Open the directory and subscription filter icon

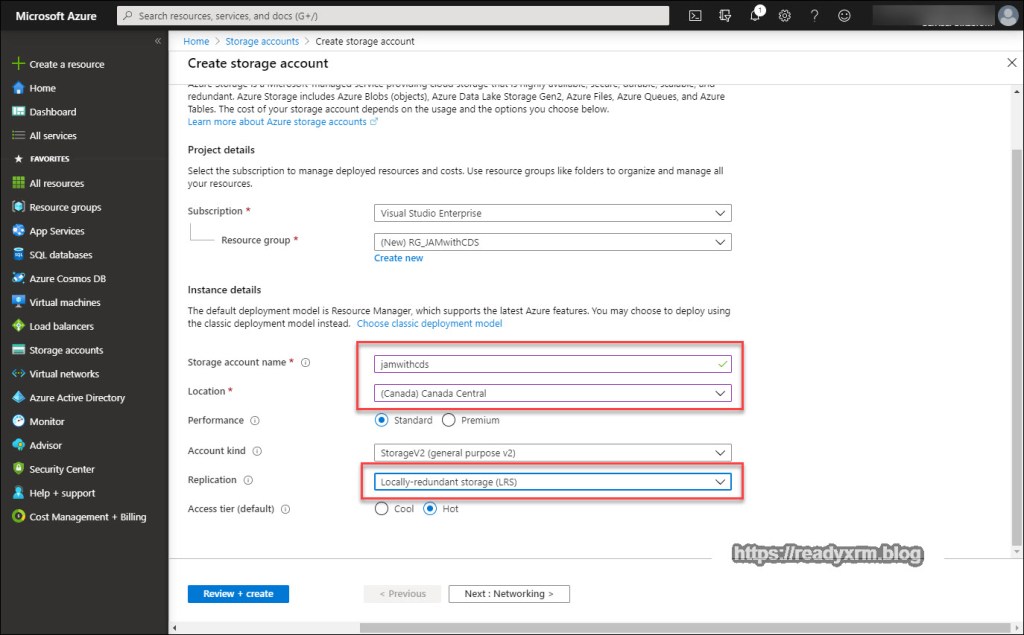(725, 15)
